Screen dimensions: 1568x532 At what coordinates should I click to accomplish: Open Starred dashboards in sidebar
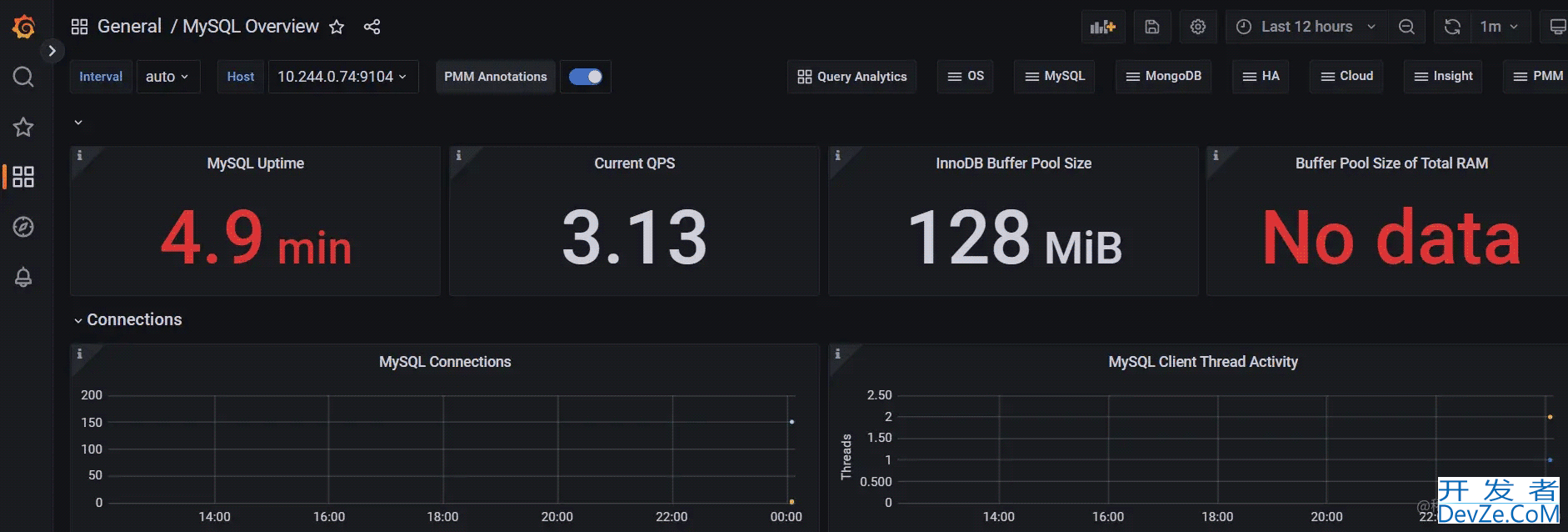pyautogui.click(x=23, y=127)
